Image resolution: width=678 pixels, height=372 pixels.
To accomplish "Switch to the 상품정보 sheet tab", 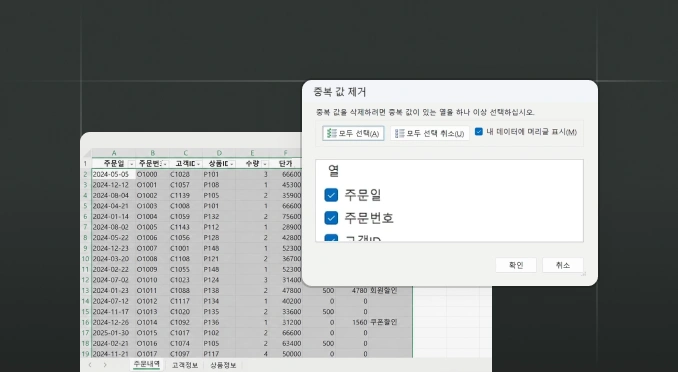I will [x=223, y=365].
